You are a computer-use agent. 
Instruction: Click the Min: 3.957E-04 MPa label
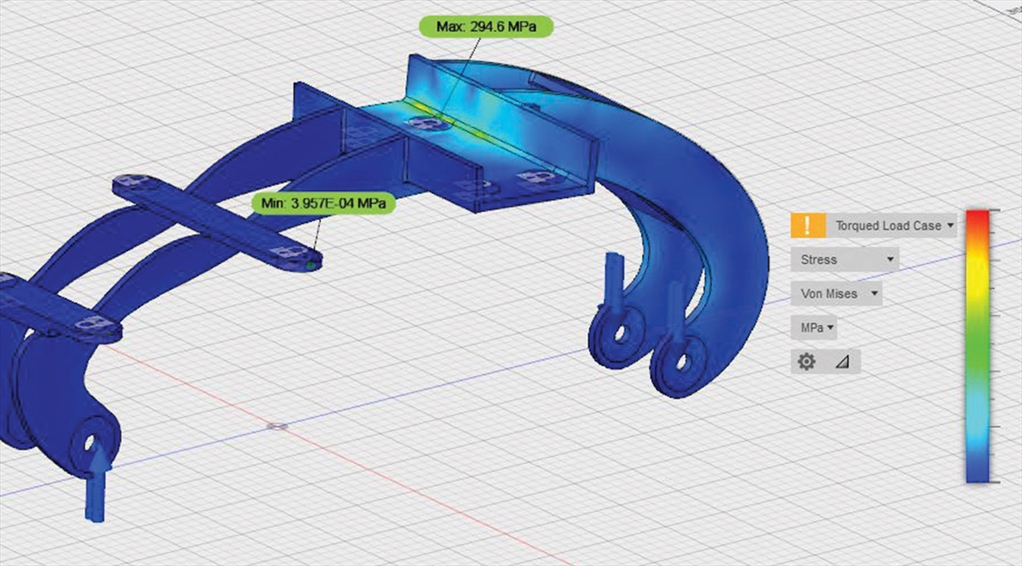click(323, 204)
